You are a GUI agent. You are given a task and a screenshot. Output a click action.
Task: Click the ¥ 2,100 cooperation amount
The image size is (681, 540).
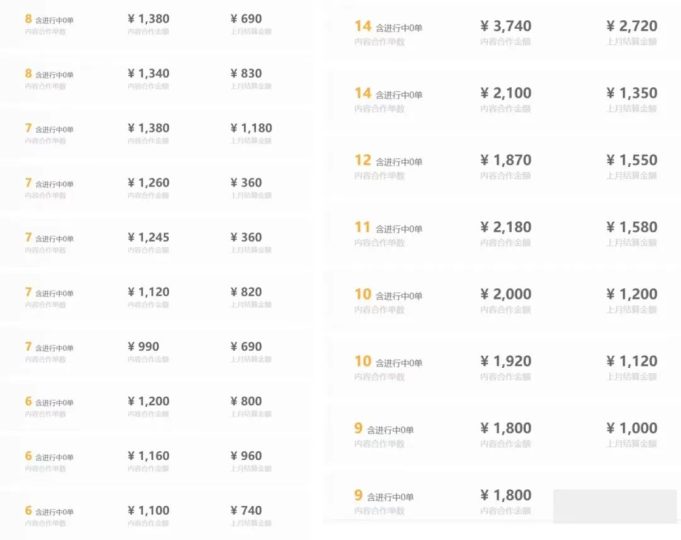click(x=506, y=93)
